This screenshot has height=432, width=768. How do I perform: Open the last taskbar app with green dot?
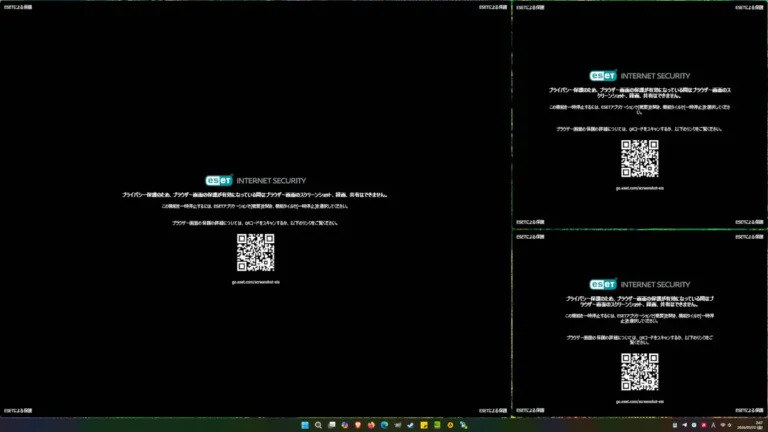[463, 425]
